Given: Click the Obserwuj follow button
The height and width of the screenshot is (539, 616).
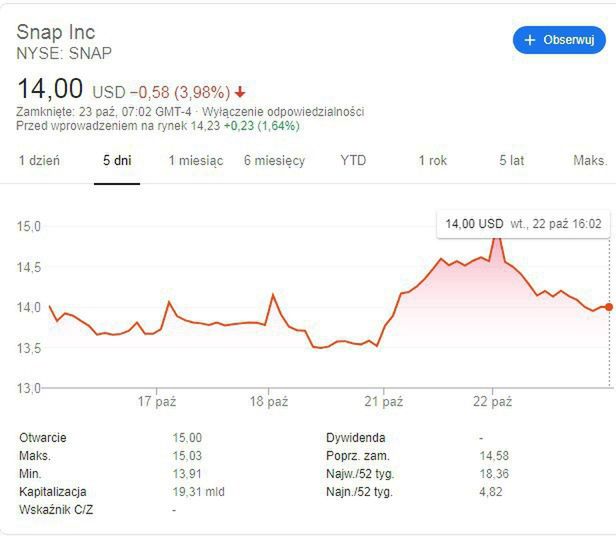Looking at the screenshot, I should (559, 40).
